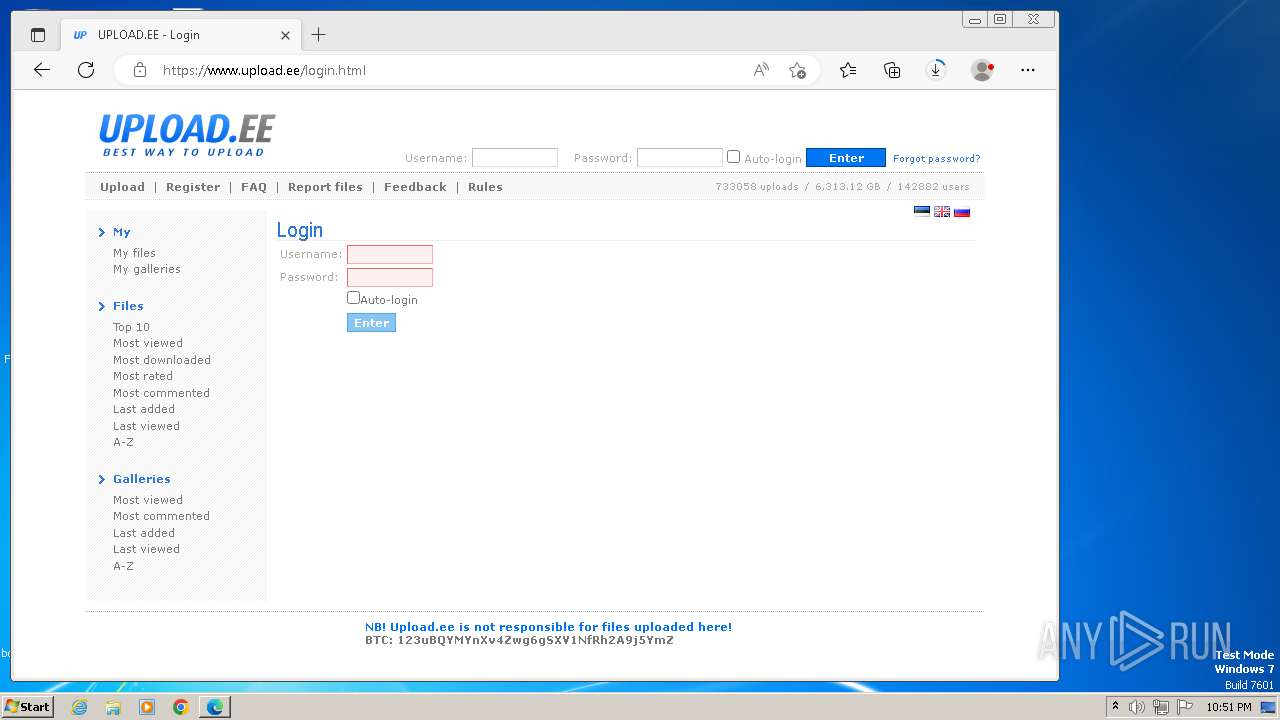The image size is (1280, 720).
Task: Launch Internet Explorer from taskbar
Action: click(80, 707)
